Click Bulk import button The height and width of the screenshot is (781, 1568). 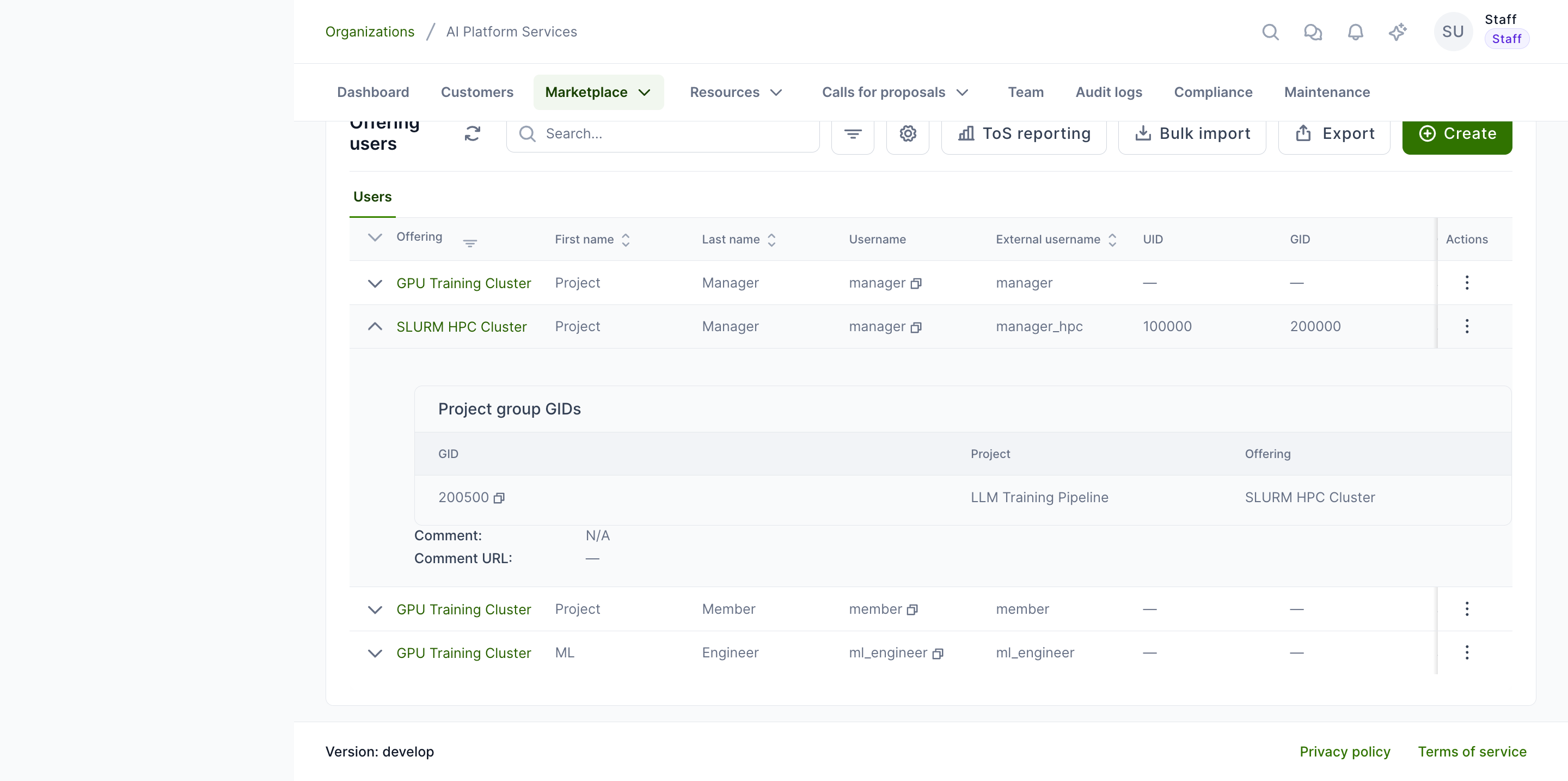pyautogui.click(x=1191, y=133)
